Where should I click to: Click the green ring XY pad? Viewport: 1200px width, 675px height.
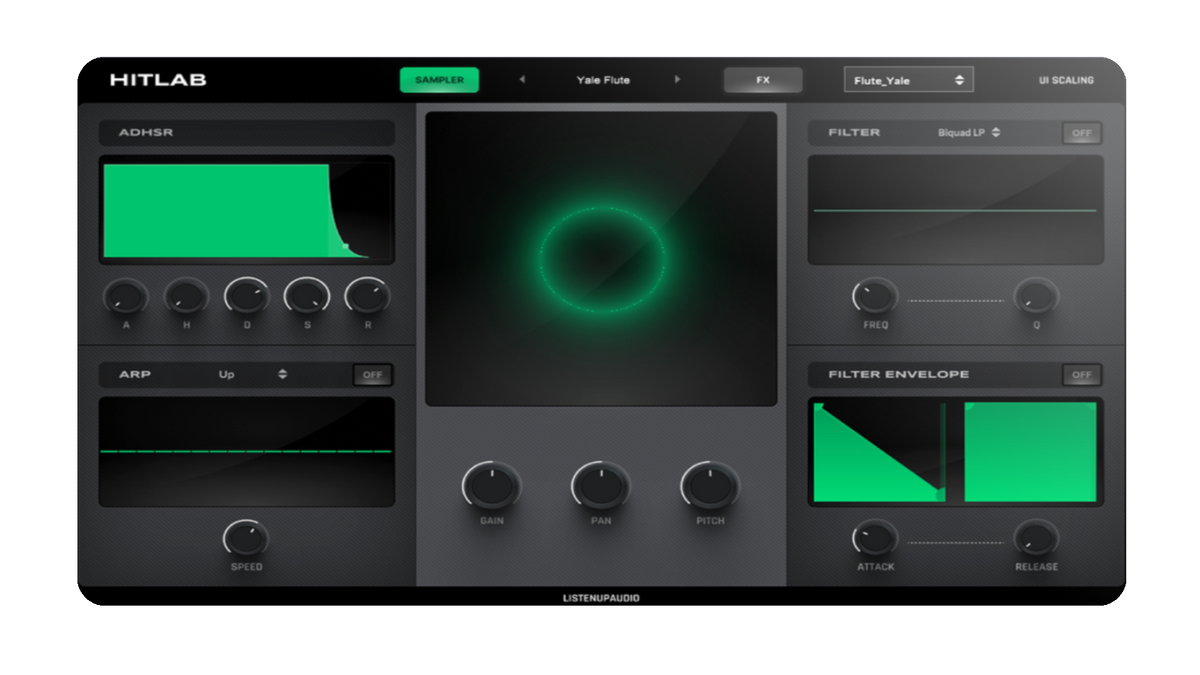[601, 258]
